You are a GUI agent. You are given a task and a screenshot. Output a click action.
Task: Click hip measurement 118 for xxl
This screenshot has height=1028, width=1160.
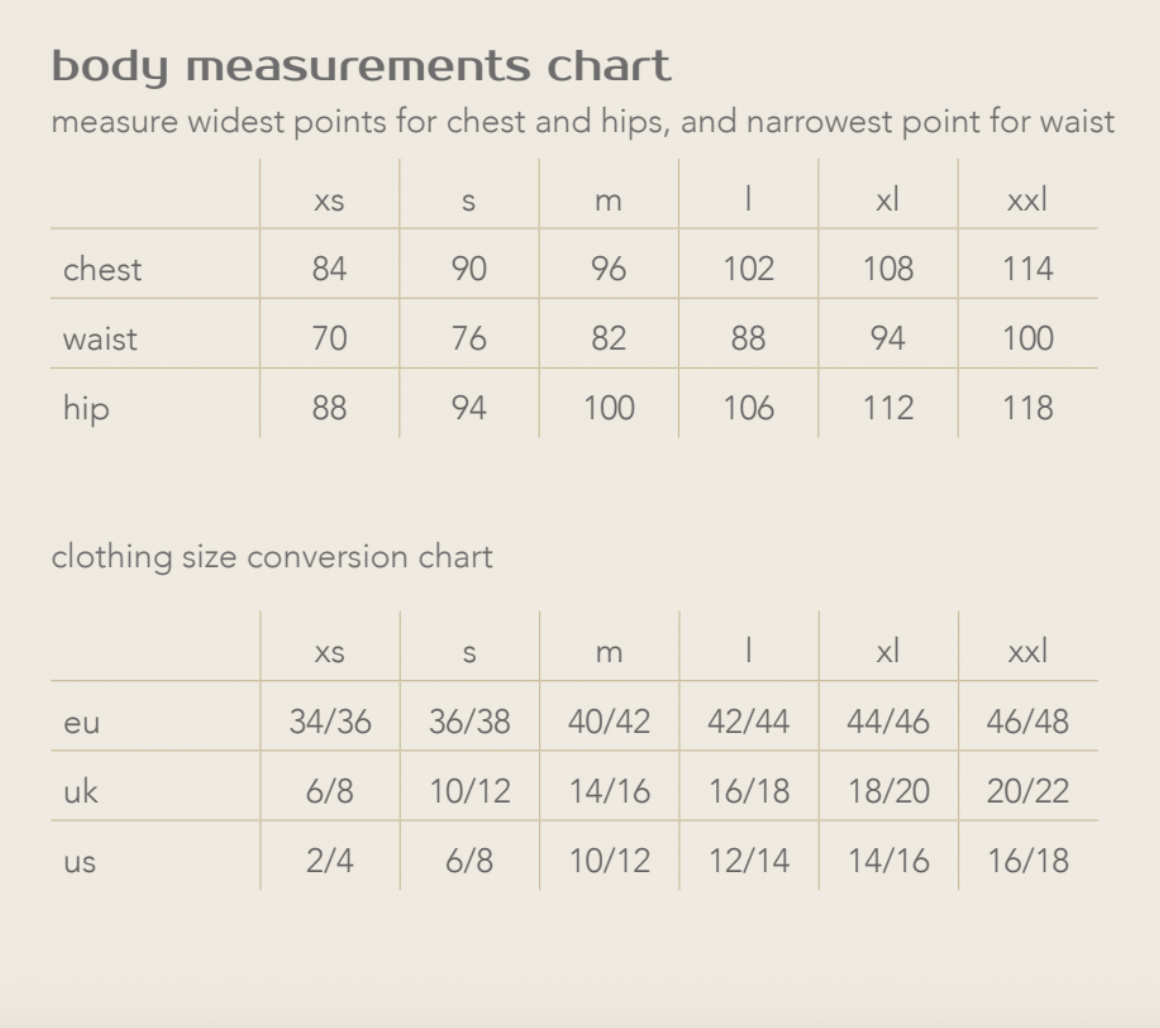point(1027,409)
